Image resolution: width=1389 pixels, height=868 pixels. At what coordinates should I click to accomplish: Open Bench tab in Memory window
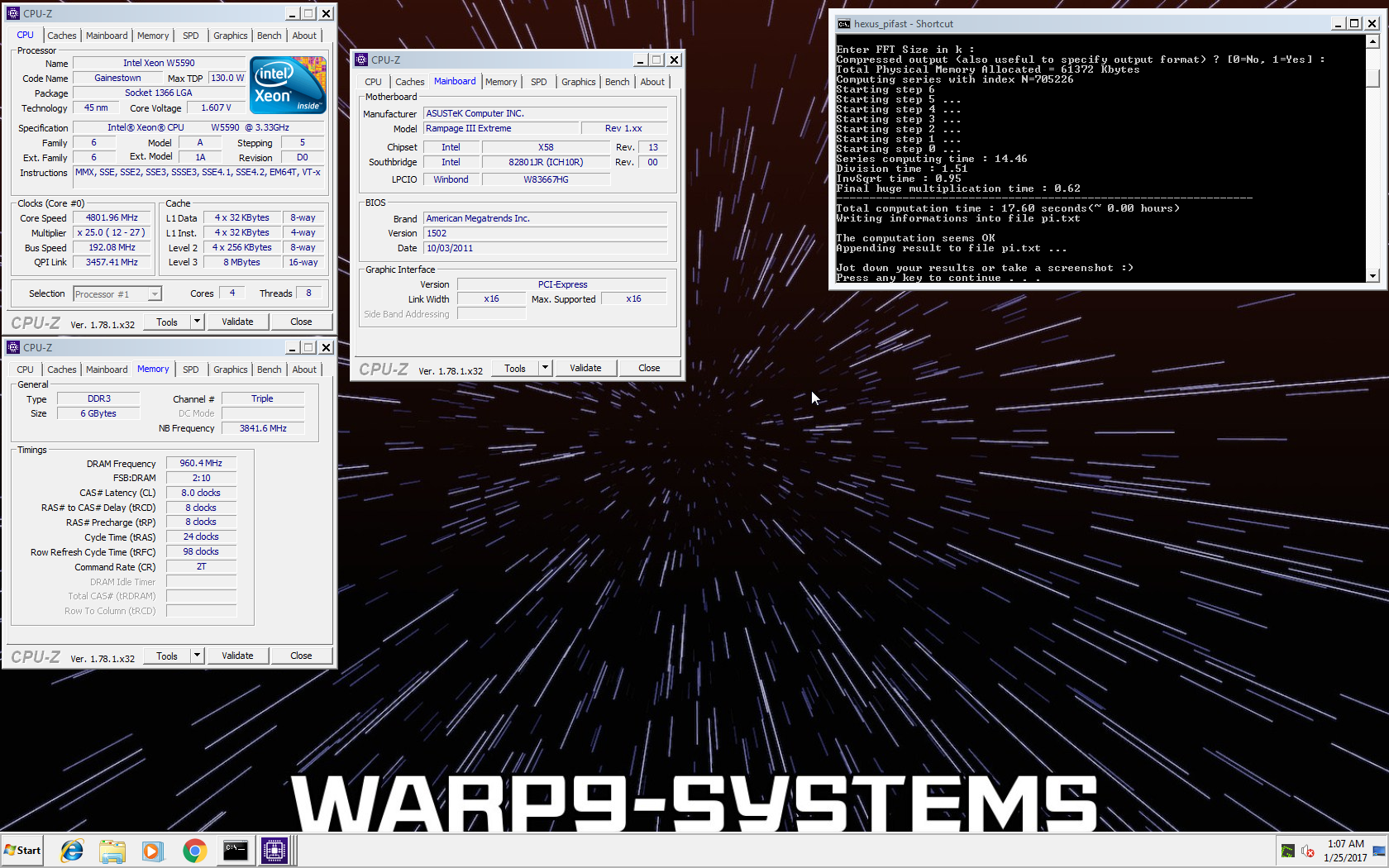coord(270,370)
